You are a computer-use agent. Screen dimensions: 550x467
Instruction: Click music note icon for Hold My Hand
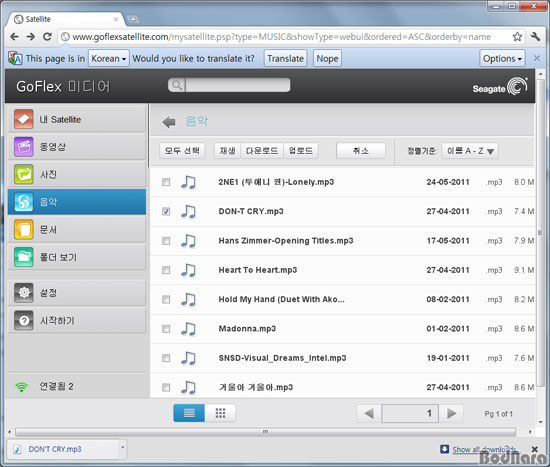[188, 299]
